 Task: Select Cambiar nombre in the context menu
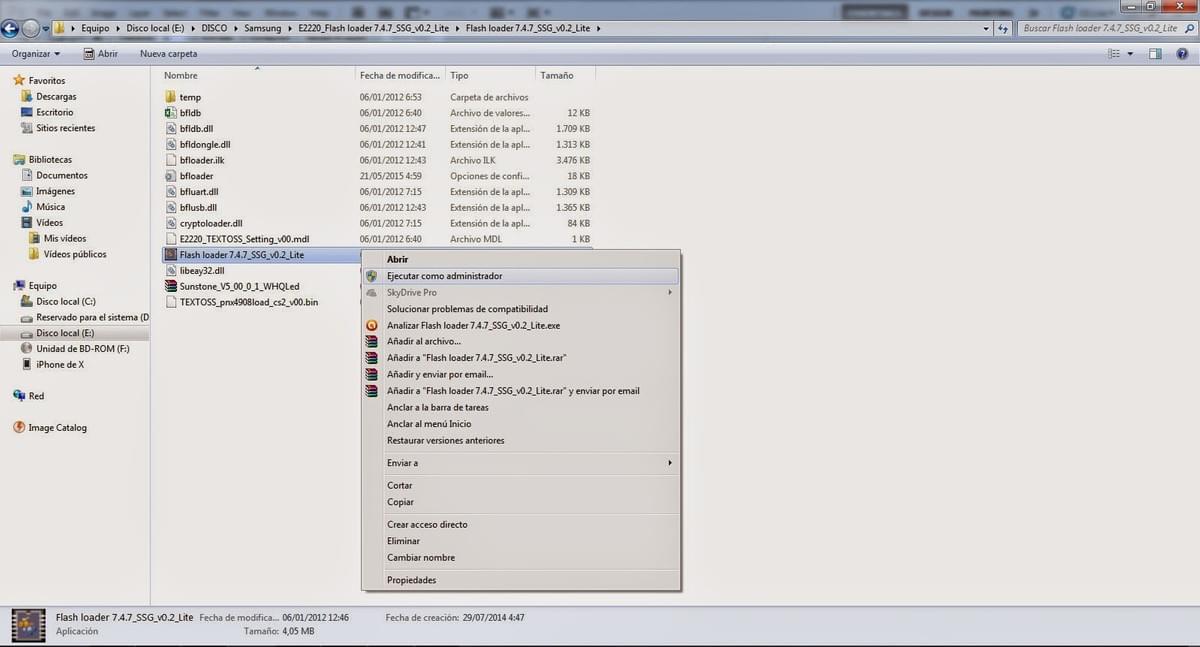coord(421,558)
